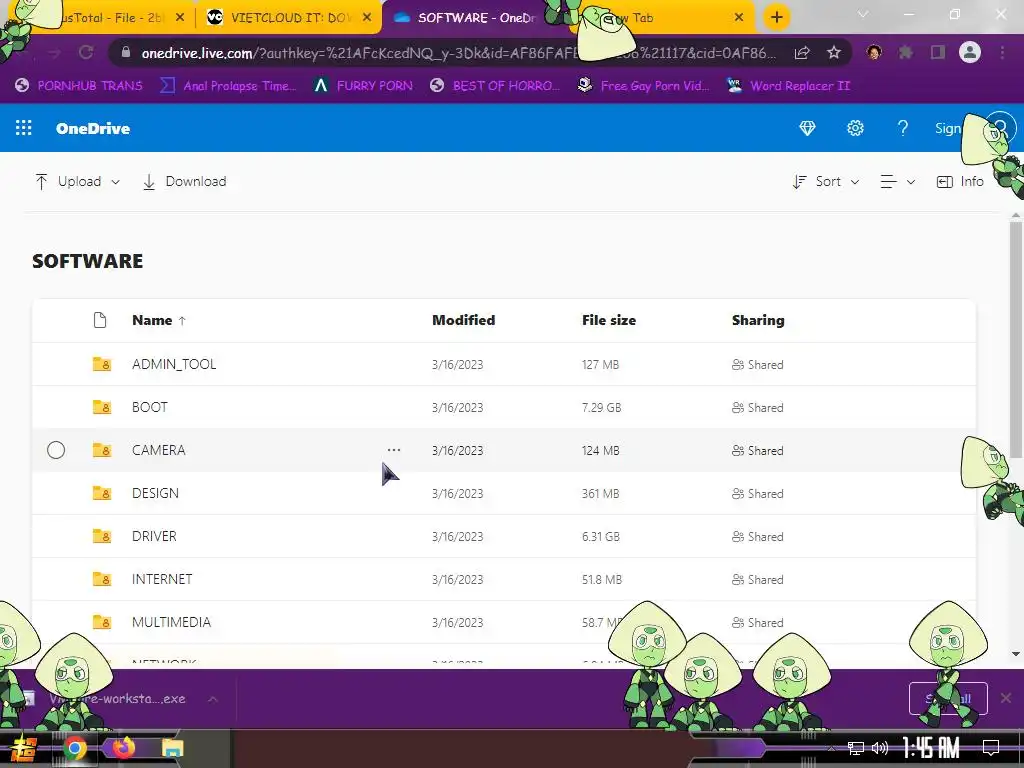This screenshot has height=768, width=1024.
Task: Switch to the VIETCLOUD IT tab
Action: coord(289,18)
